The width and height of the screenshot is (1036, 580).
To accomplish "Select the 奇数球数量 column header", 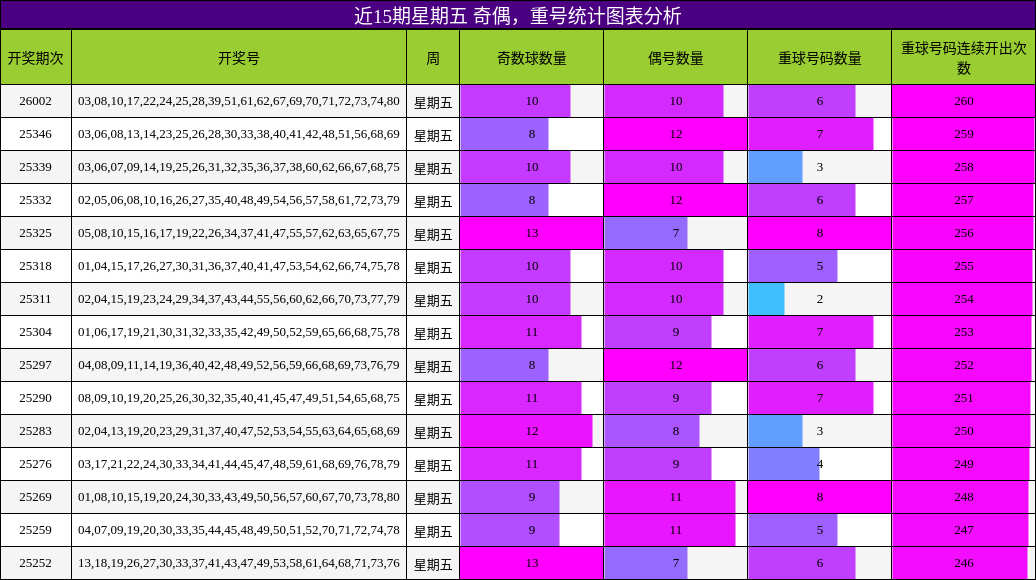I will click(531, 56).
